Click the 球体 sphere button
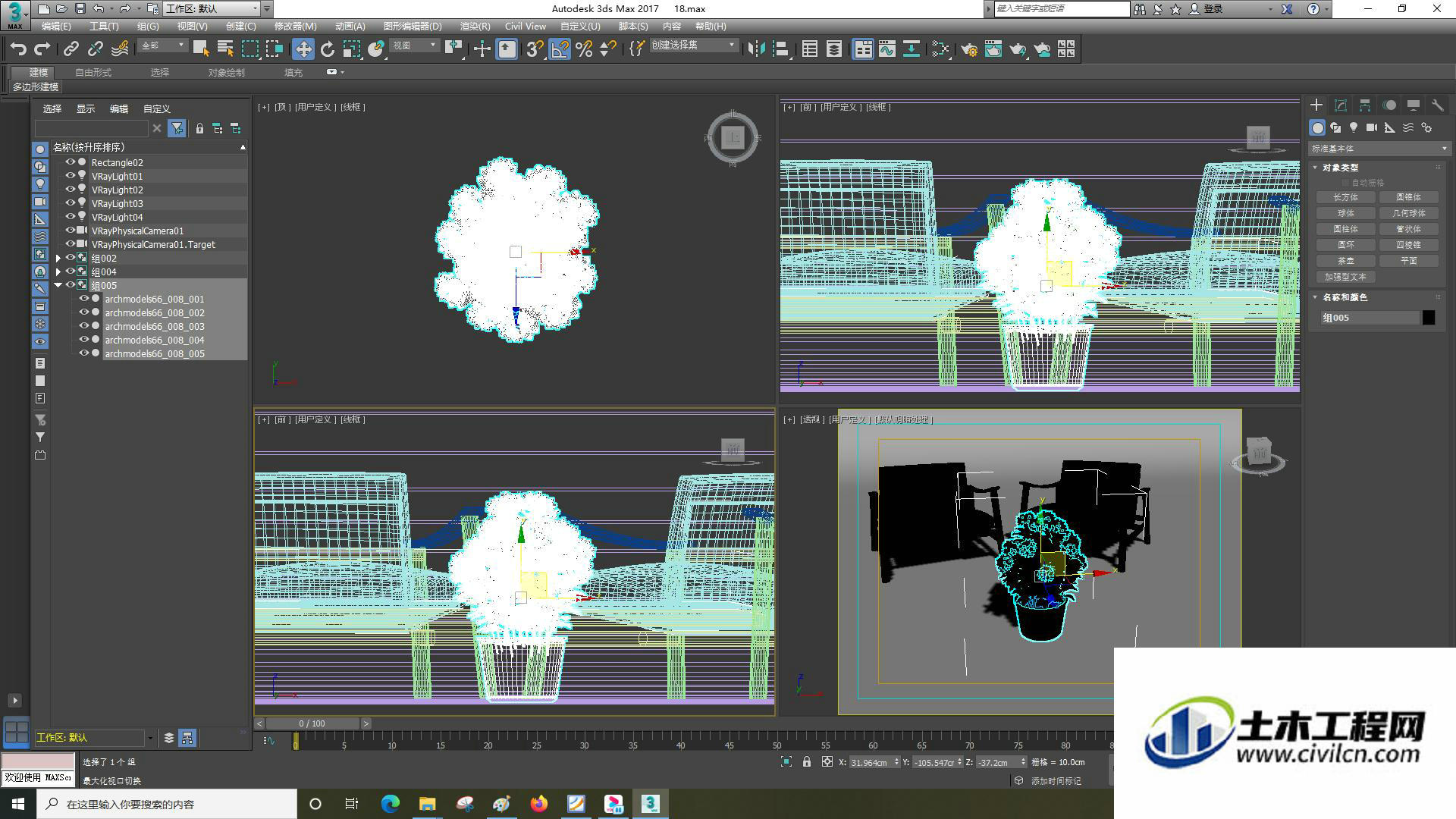The height and width of the screenshot is (819, 1456). pyautogui.click(x=1345, y=213)
